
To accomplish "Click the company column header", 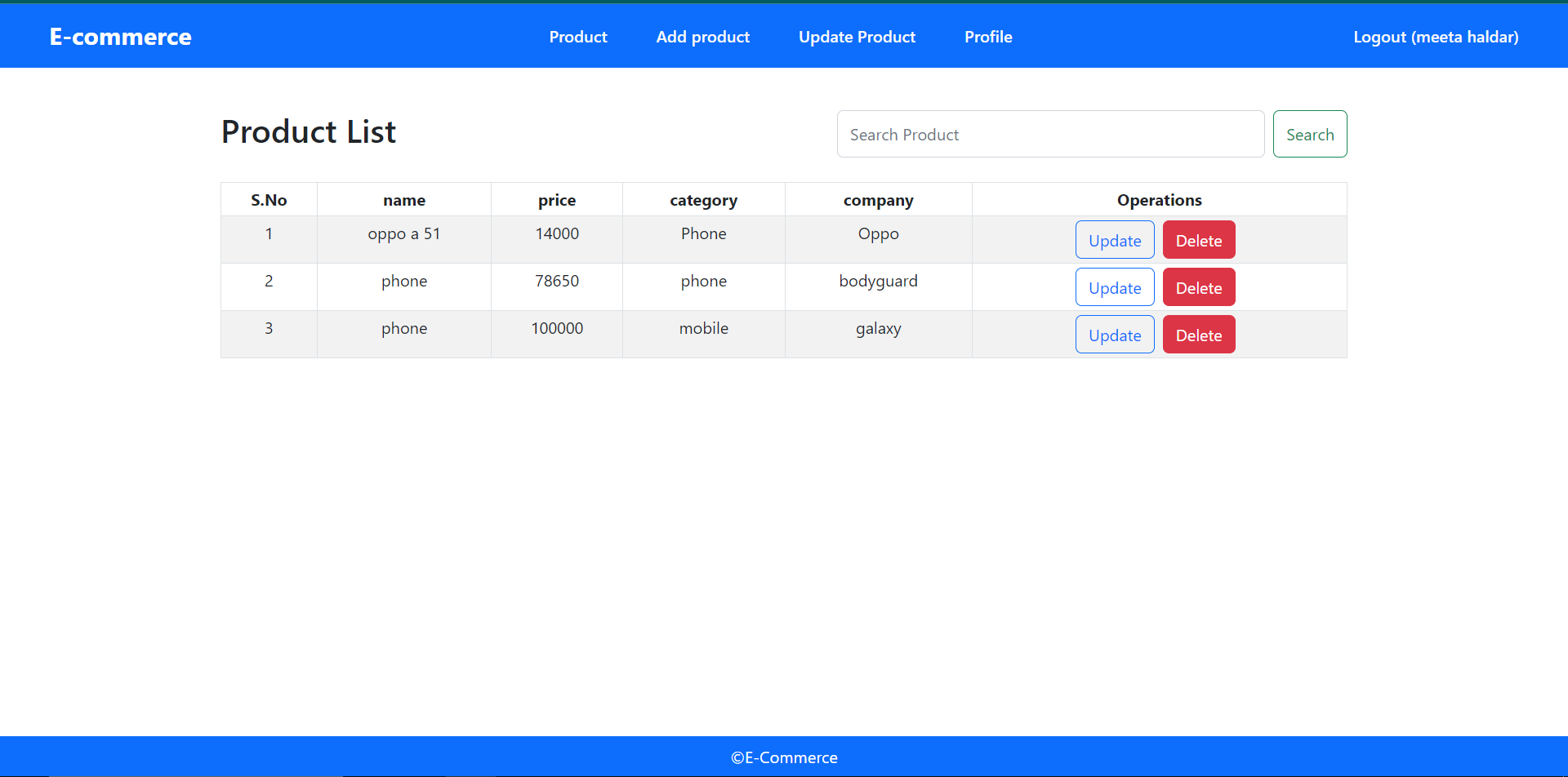I will pyautogui.click(x=878, y=200).
